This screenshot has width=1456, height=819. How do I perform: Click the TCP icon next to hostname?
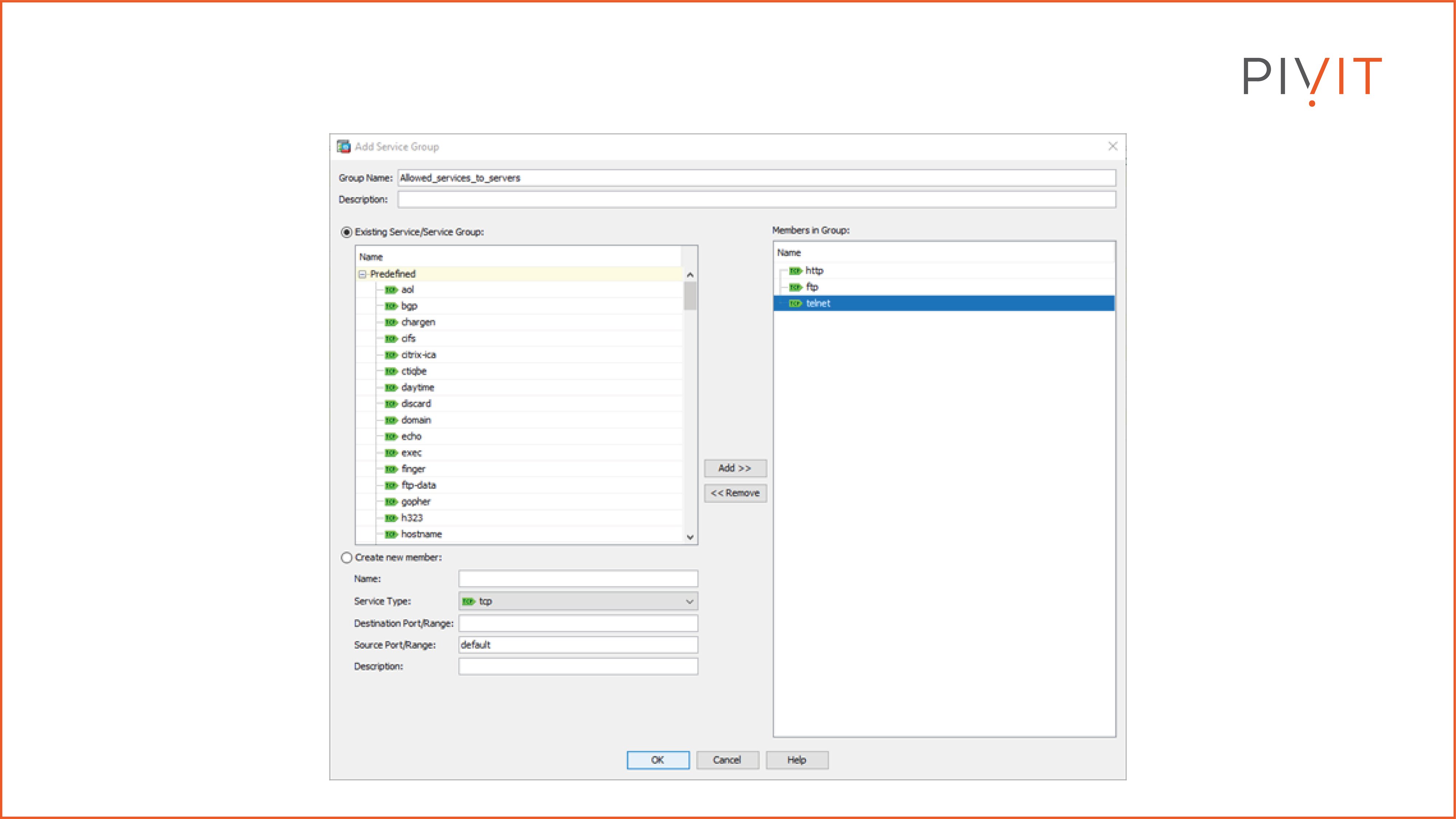tap(390, 535)
